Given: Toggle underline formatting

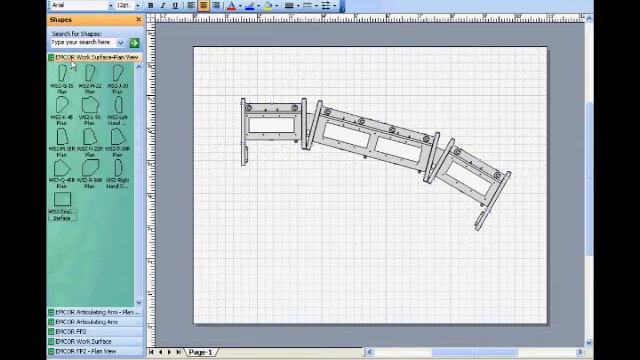Looking at the screenshot, I should (x=175, y=5).
